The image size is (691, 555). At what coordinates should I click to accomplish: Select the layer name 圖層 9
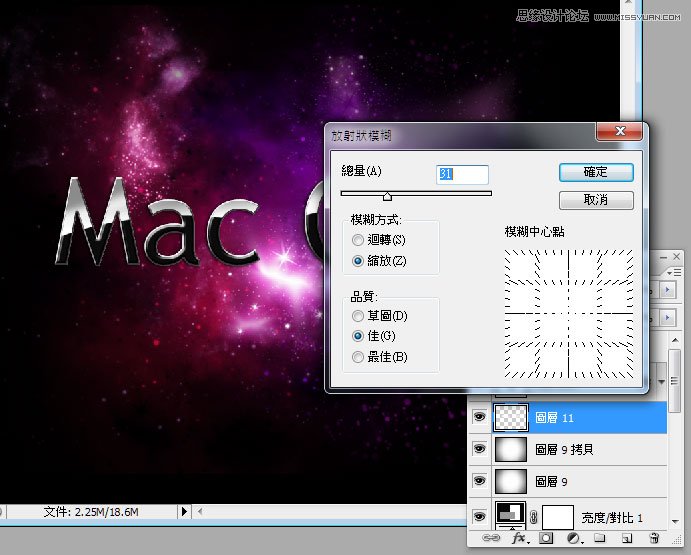(x=551, y=481)
